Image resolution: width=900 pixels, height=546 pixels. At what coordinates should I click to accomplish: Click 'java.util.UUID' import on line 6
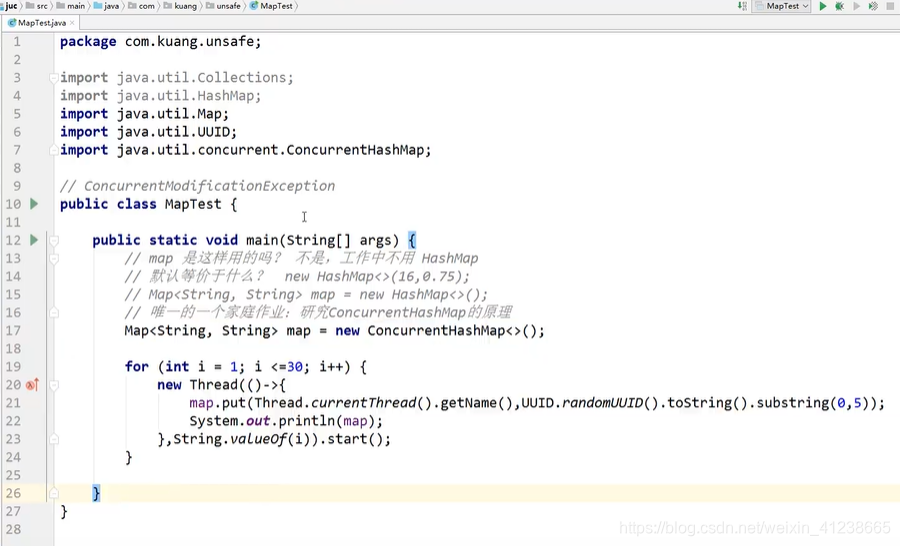(173, 132)
